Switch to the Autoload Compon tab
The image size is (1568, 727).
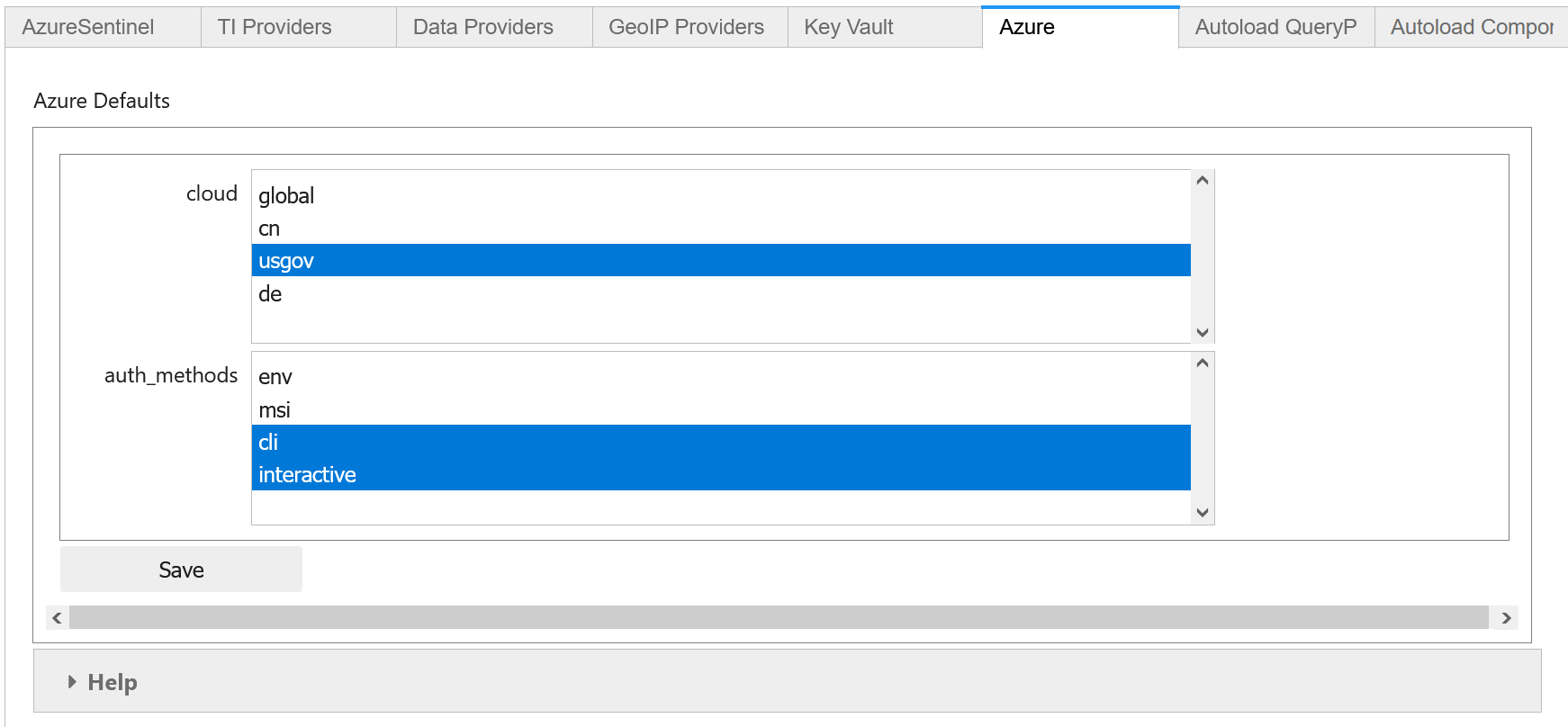pyautogui.click(x=1472, y=27)
